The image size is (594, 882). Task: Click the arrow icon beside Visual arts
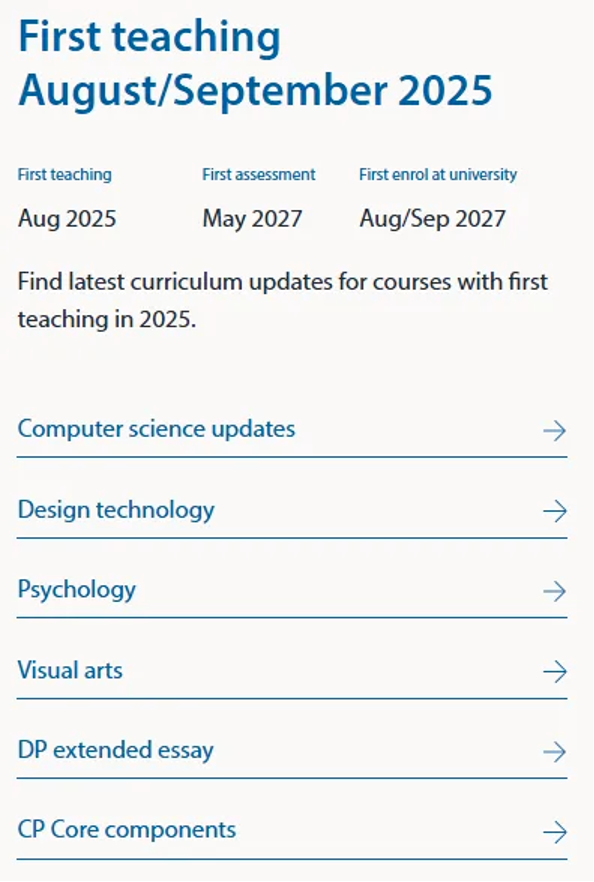[x=555, y=672]
